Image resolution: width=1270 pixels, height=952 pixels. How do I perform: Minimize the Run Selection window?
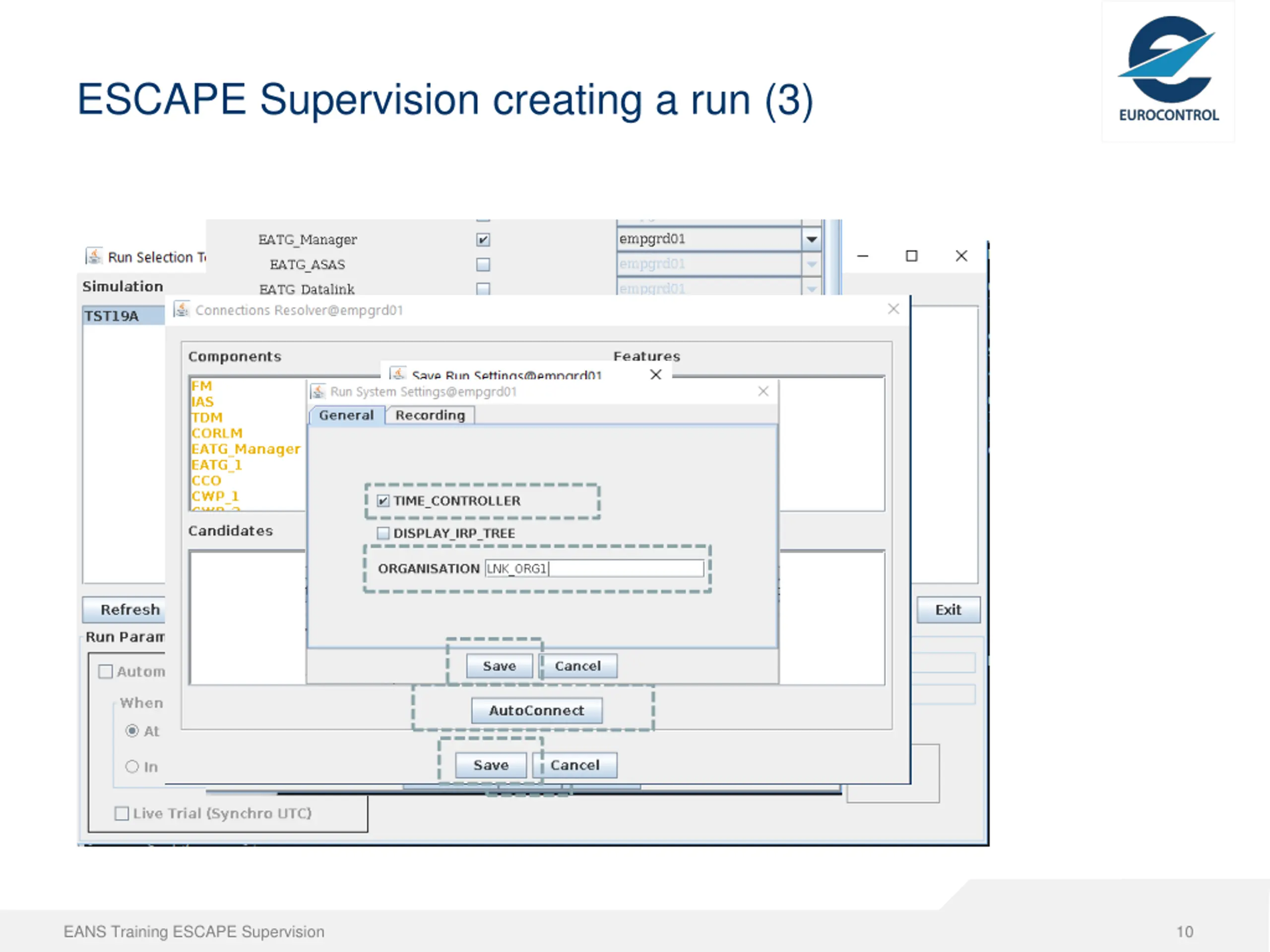(x=862, y=256)
